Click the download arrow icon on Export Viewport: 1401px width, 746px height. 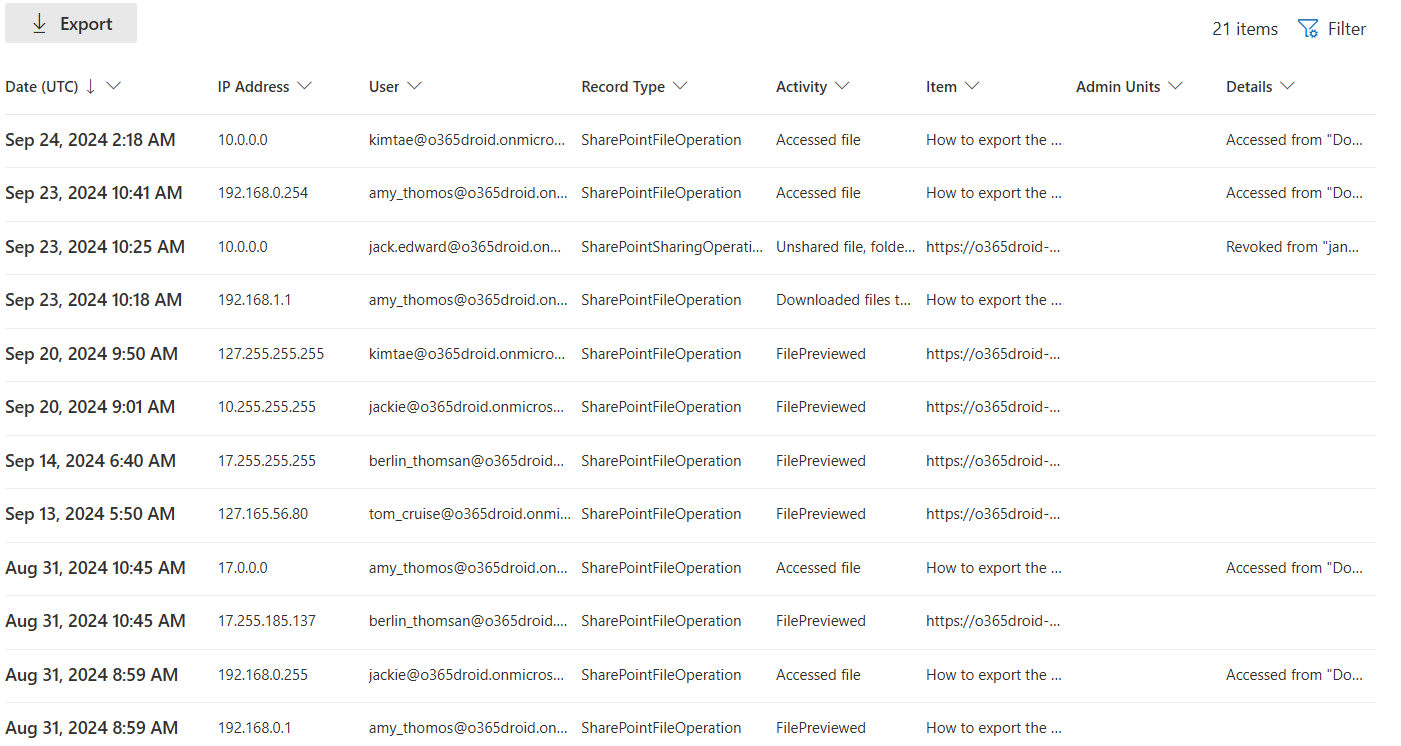40,23
